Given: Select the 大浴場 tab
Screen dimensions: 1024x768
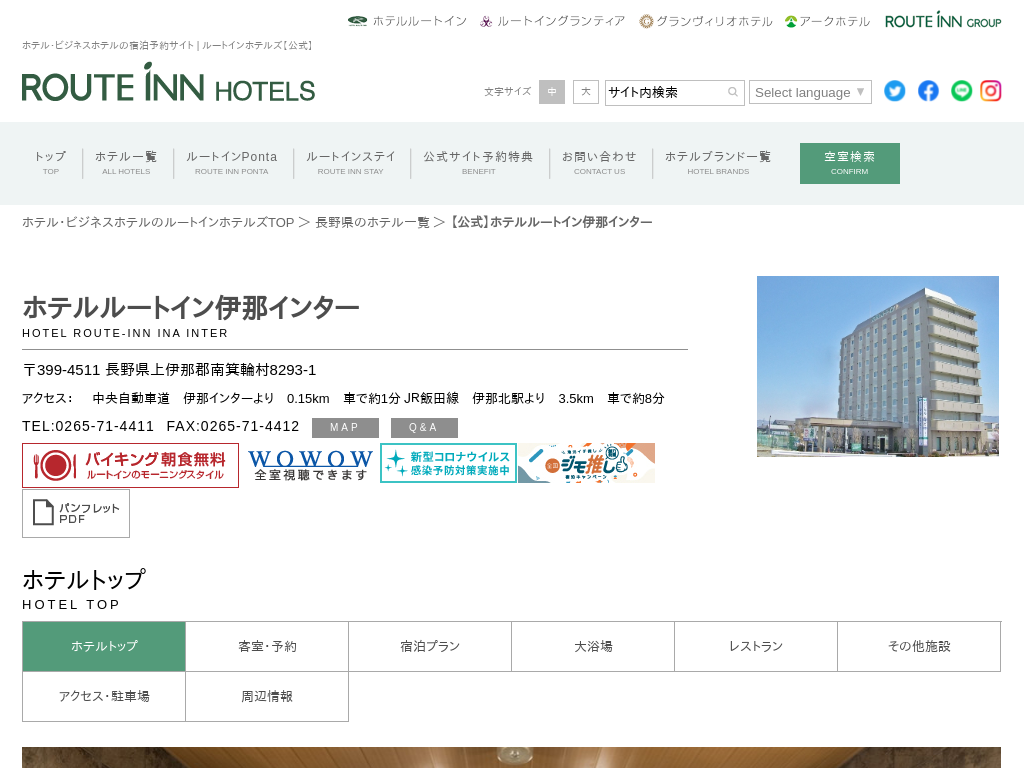Looking at the screenshot, I should [593, 647].
